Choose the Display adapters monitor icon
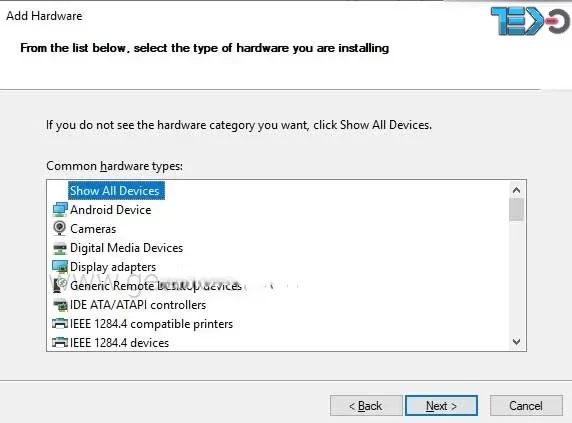The height and width of the screenshot is (423, 572). (x=60, y=267)
